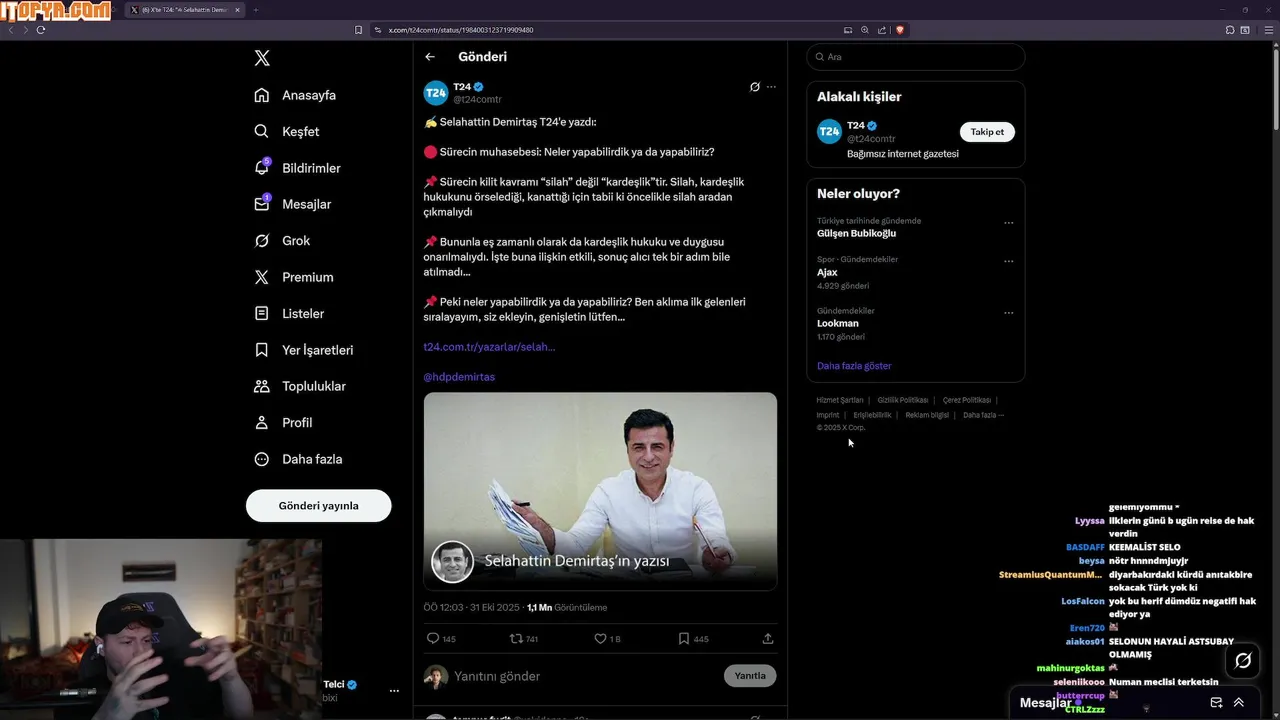This screenshot has width=1280, height=720.
Task: Open Bildirimler bell icon
Action: click(x=262, y=167)
